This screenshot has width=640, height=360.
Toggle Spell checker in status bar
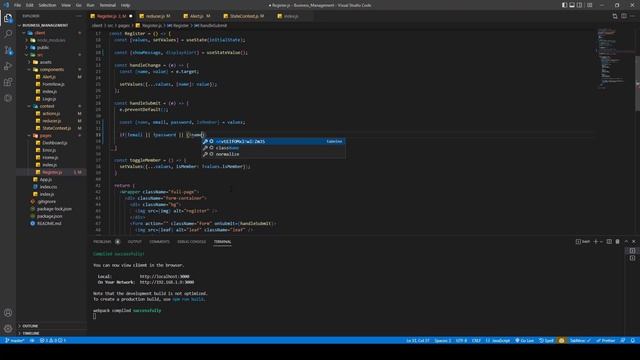point(546,340)
